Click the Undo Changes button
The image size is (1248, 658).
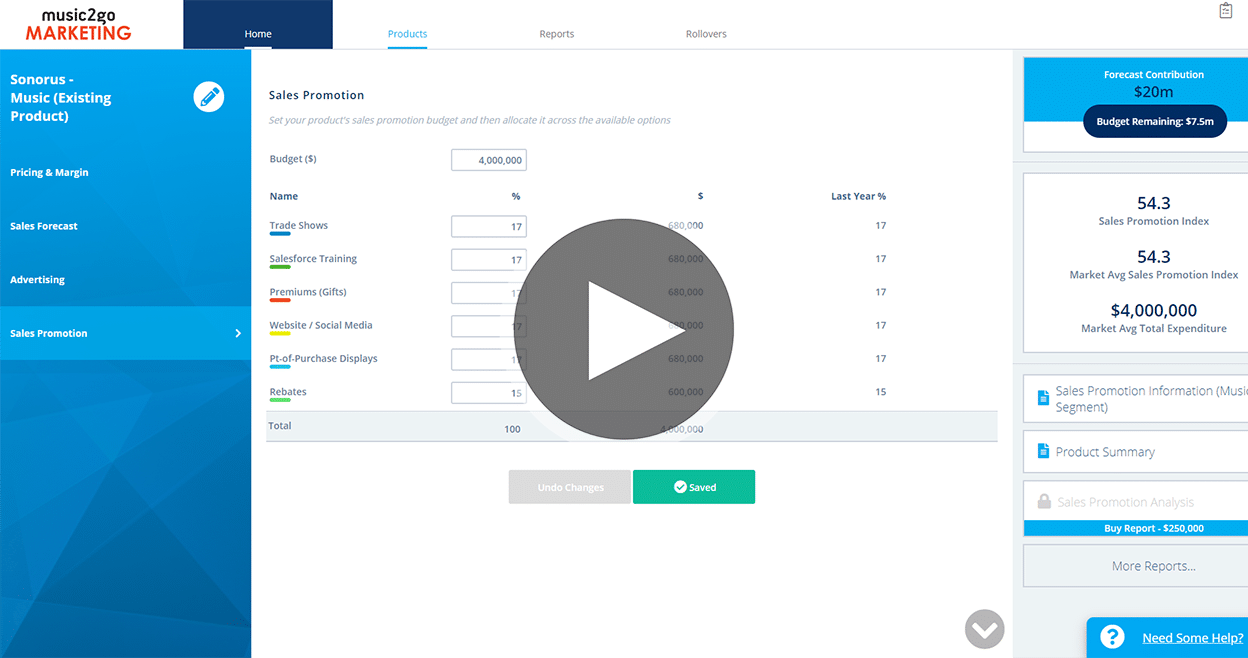pos(570,487)
